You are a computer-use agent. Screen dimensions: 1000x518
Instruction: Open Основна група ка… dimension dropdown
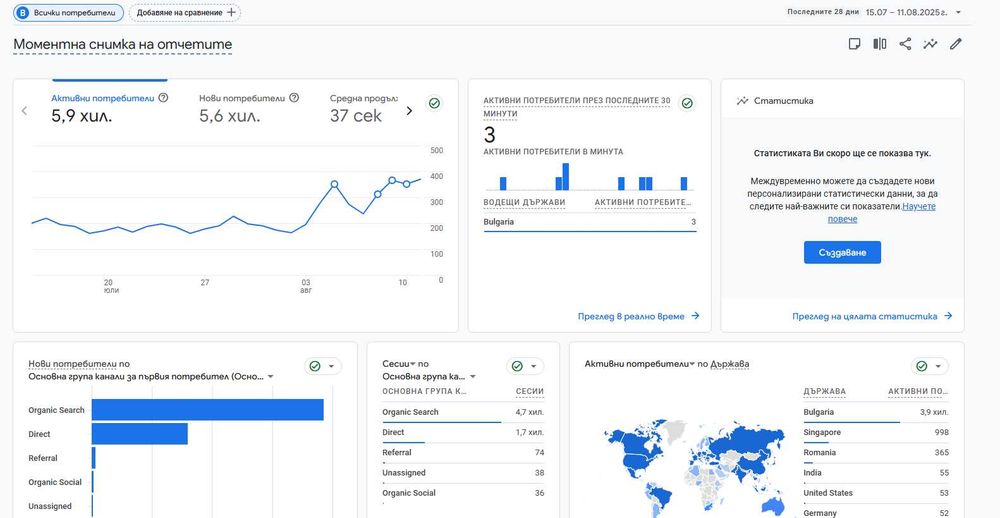(473, 376)
